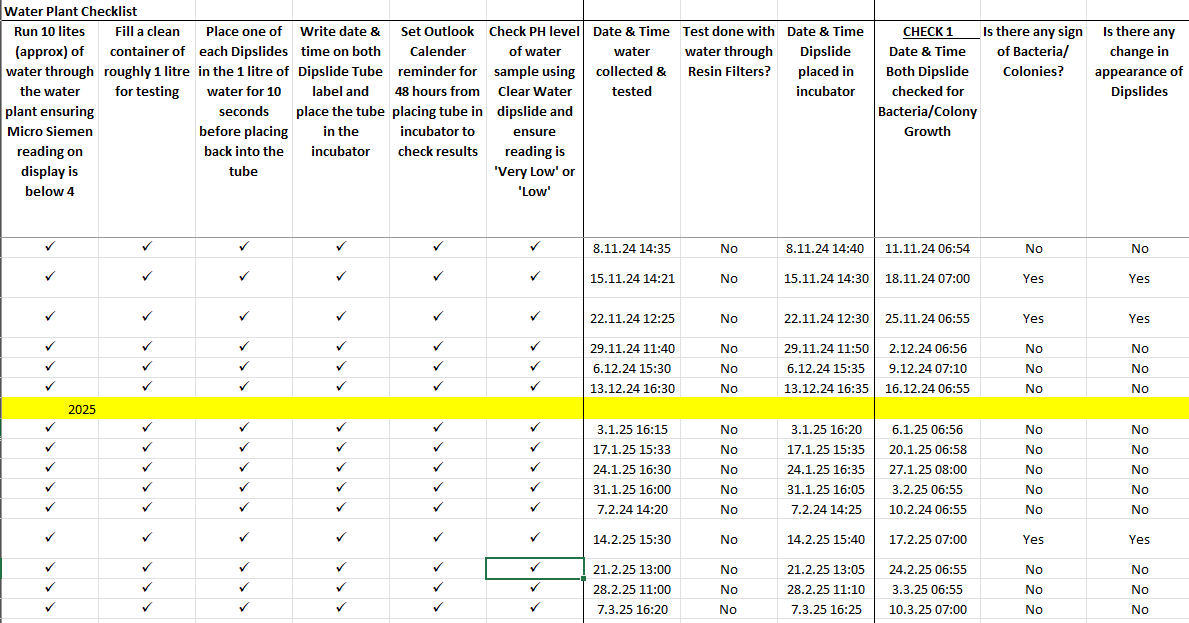Select the "8.11.24 14:35" water collected cell
This screenshot has height=623, width=1189.
point(630,249)
